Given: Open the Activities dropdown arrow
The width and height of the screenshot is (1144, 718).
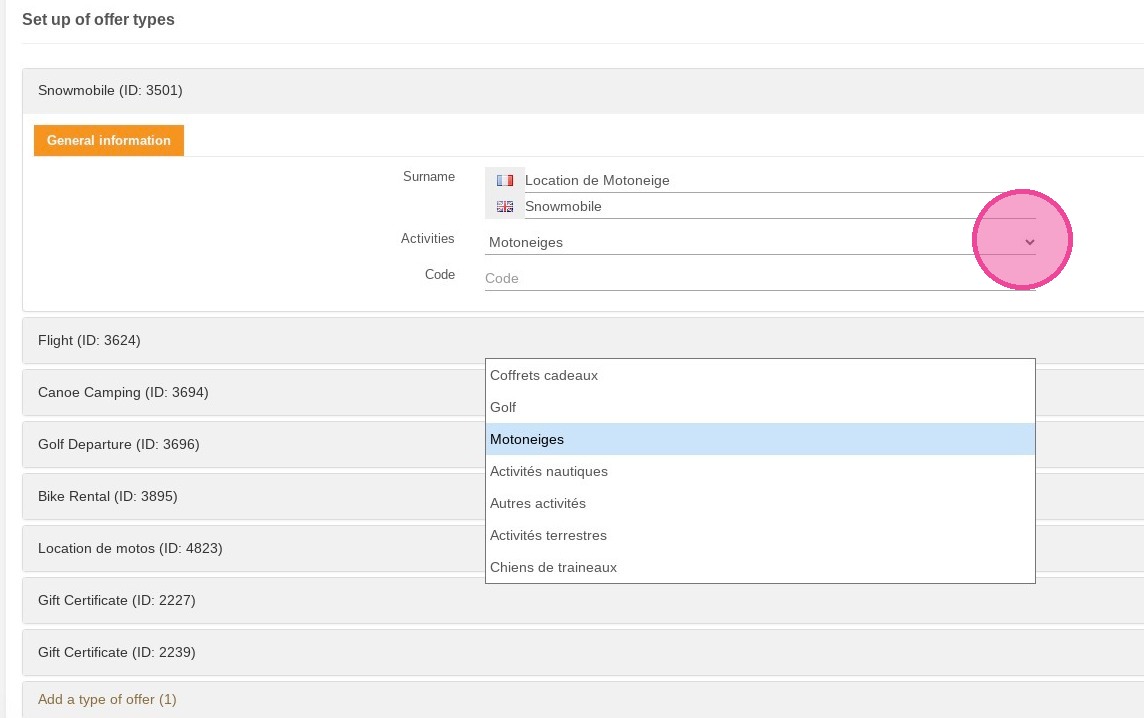Looking at the screenshot, I should (x=1029, y=242).
